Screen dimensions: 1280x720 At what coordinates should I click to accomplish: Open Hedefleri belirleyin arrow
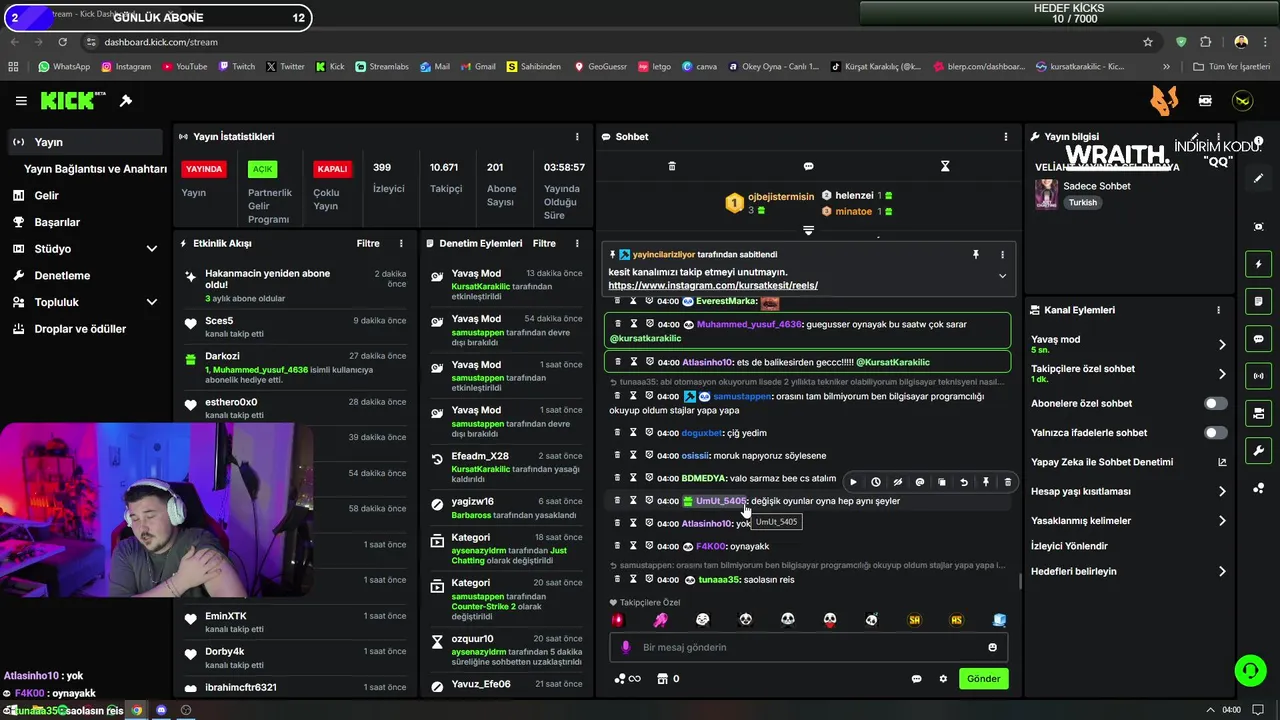(1221, 572)
